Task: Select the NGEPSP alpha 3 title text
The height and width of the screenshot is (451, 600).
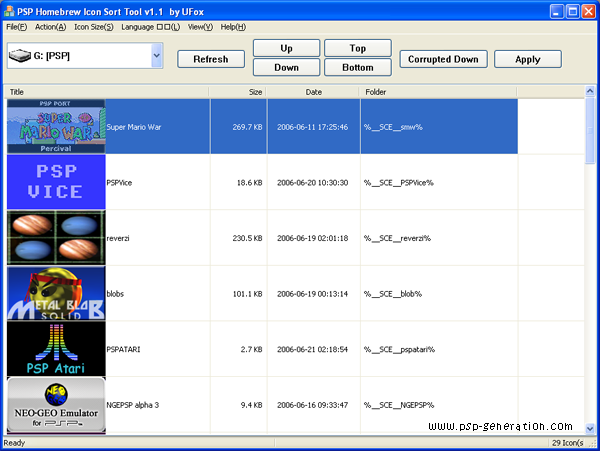Action: coord(132,405)
